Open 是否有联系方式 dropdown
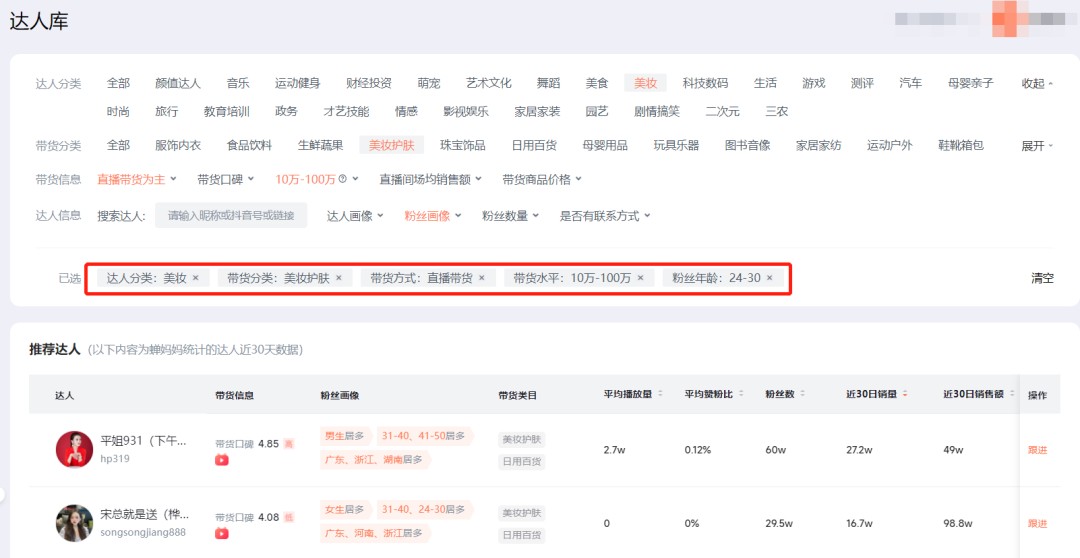Image resolution: width=1080 pixels, height=558 pixels. point(605,216)
